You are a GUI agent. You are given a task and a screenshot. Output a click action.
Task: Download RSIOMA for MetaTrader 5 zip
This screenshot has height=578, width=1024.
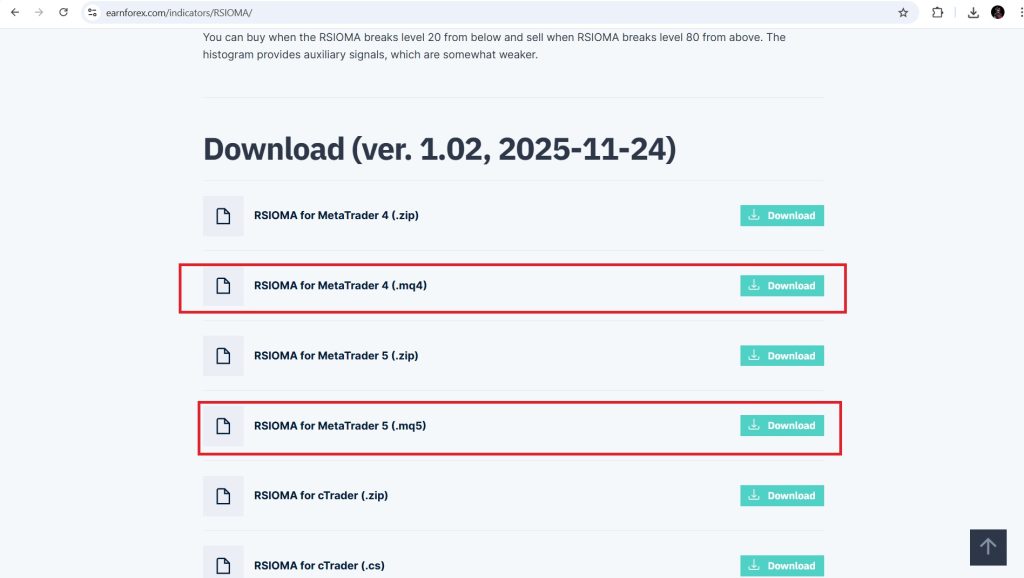(x=782, y=356)
